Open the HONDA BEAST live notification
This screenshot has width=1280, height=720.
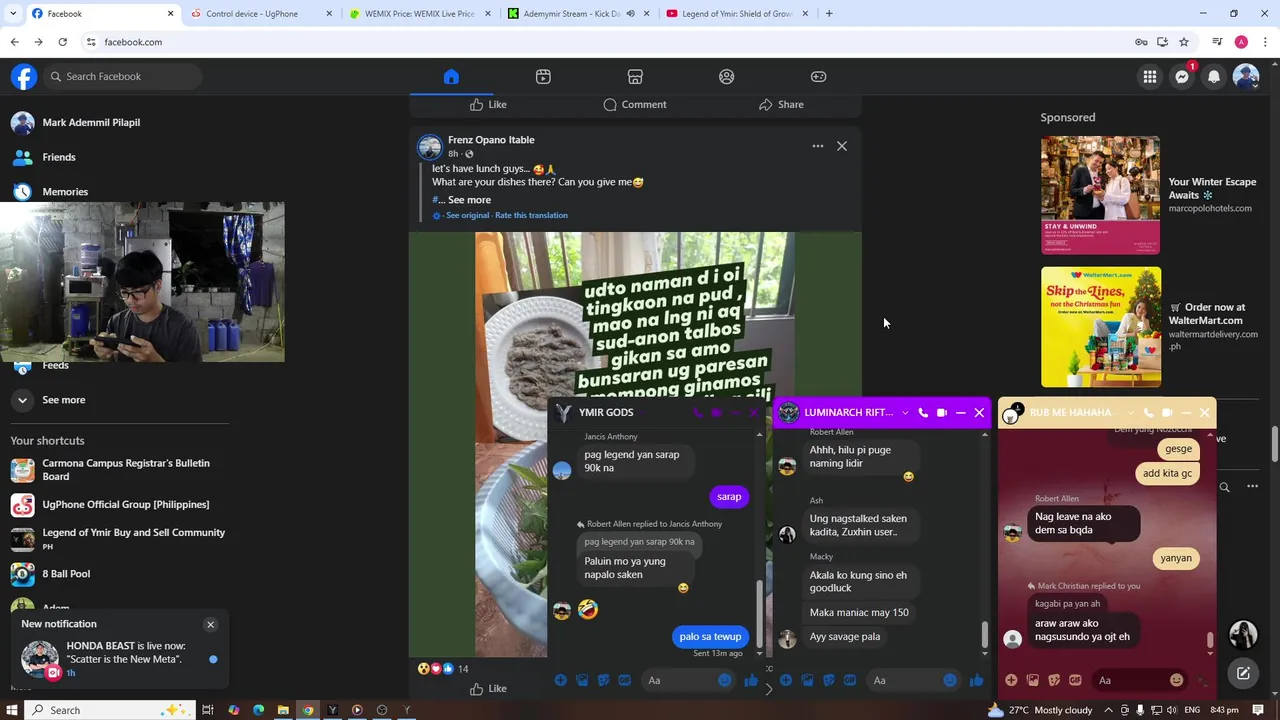coord(120,659)
